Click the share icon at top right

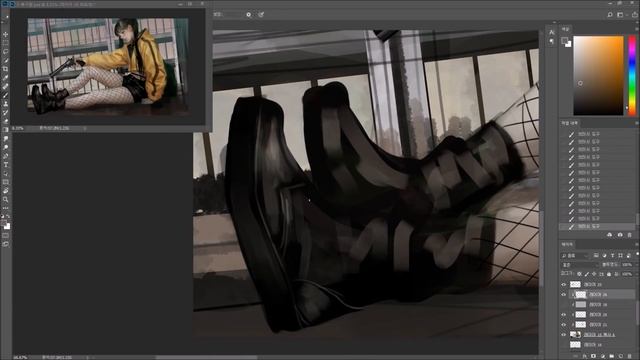point(635,15)
